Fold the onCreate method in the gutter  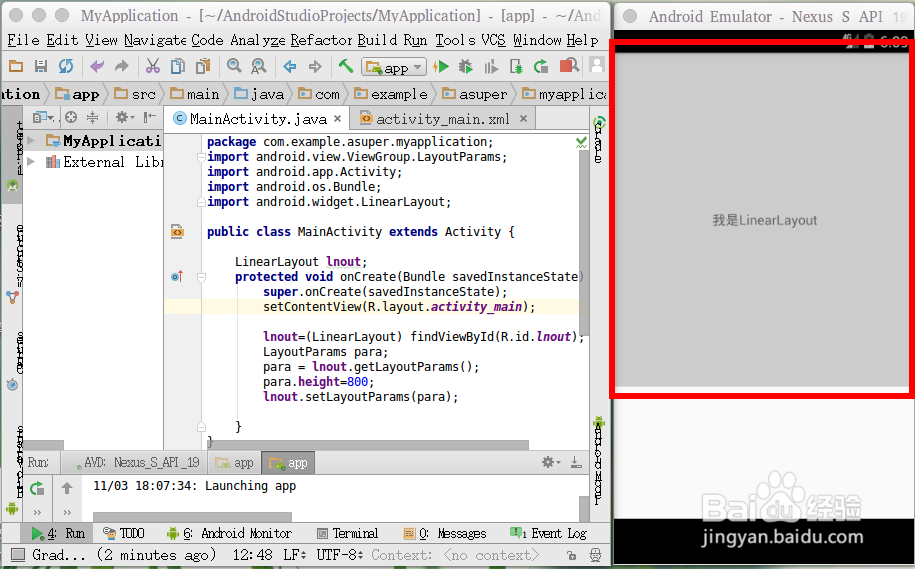click(x=201, y=277)
